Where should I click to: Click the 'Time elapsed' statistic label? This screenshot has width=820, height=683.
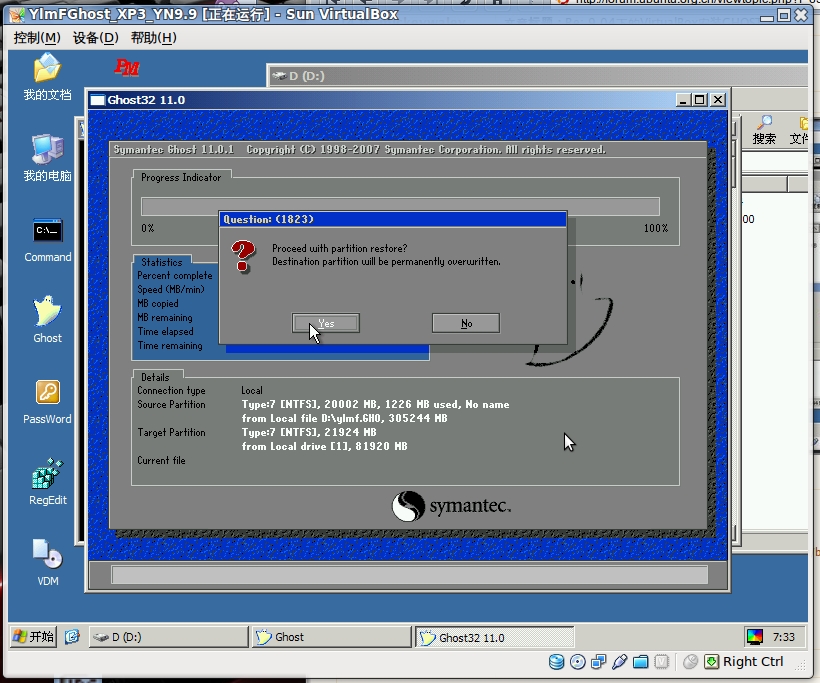(x=165, y=332)
